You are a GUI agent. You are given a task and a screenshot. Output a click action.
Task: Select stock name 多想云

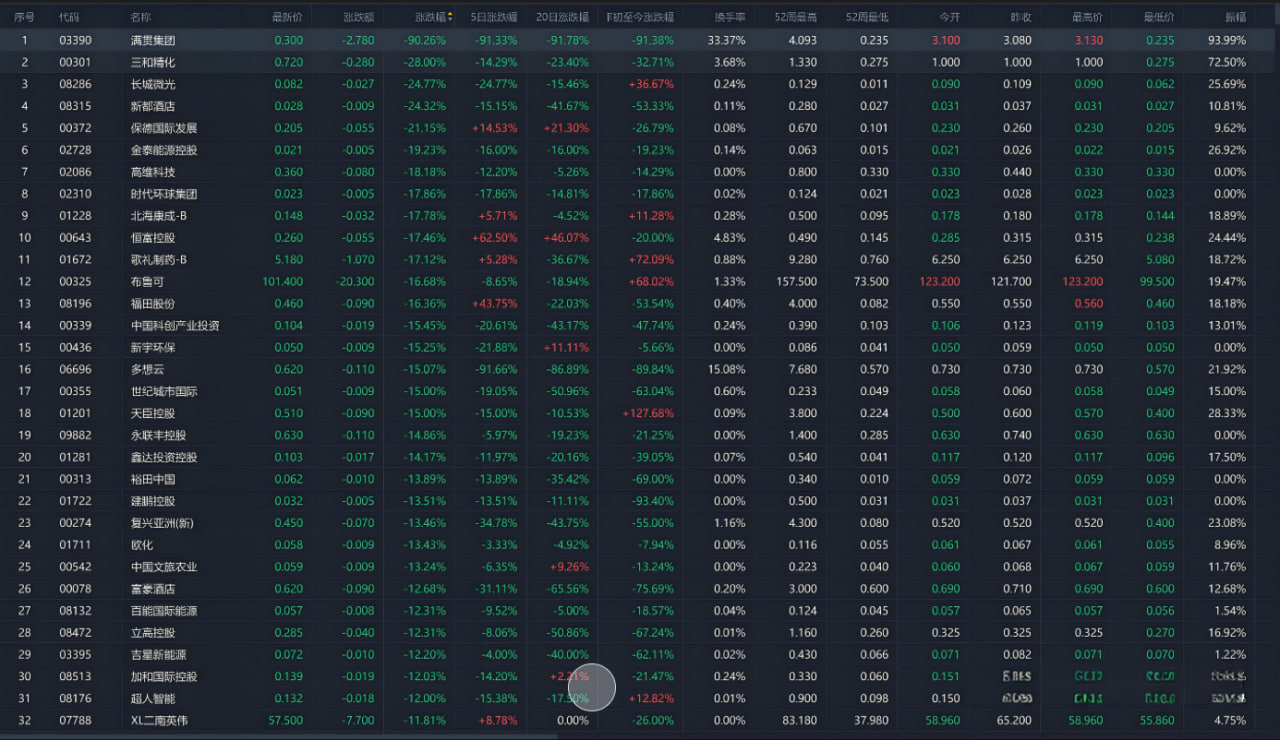pos(147,369)
